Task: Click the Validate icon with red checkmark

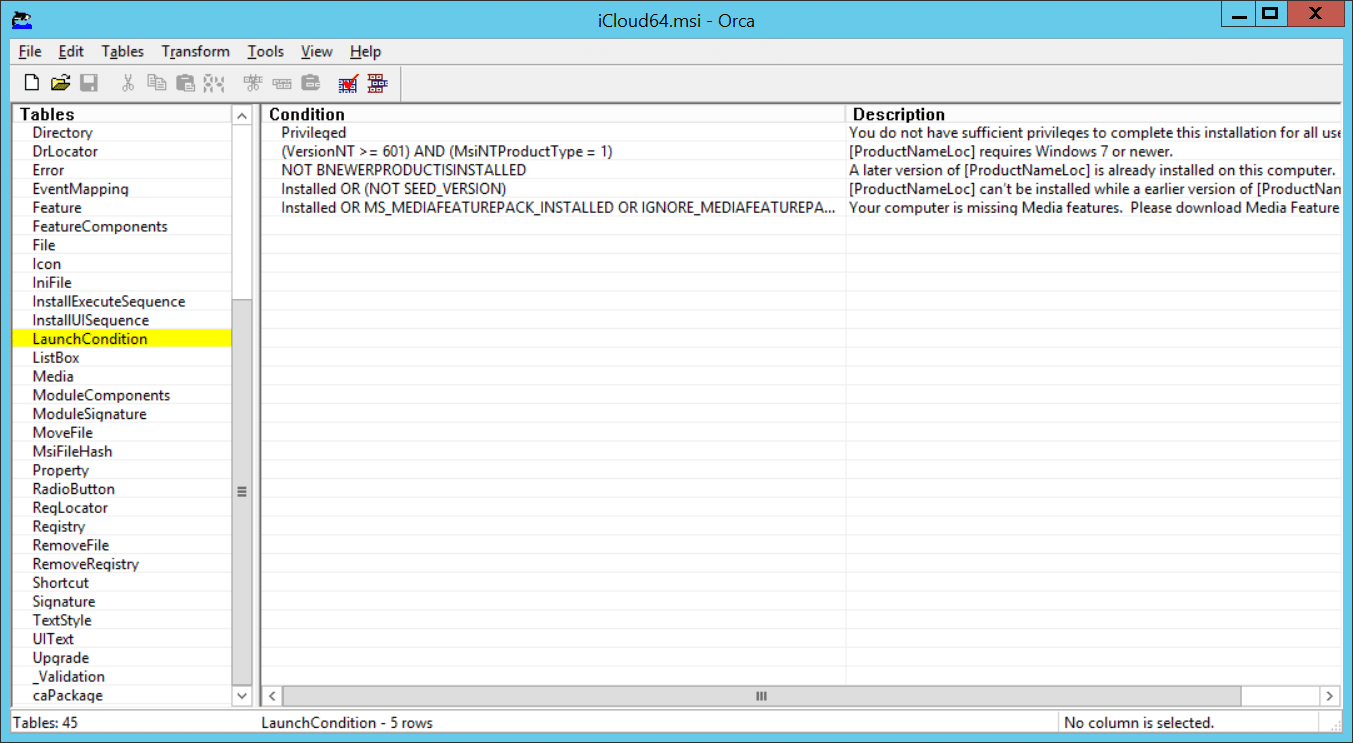Action: pyautogui.click(x=348, y=84)
